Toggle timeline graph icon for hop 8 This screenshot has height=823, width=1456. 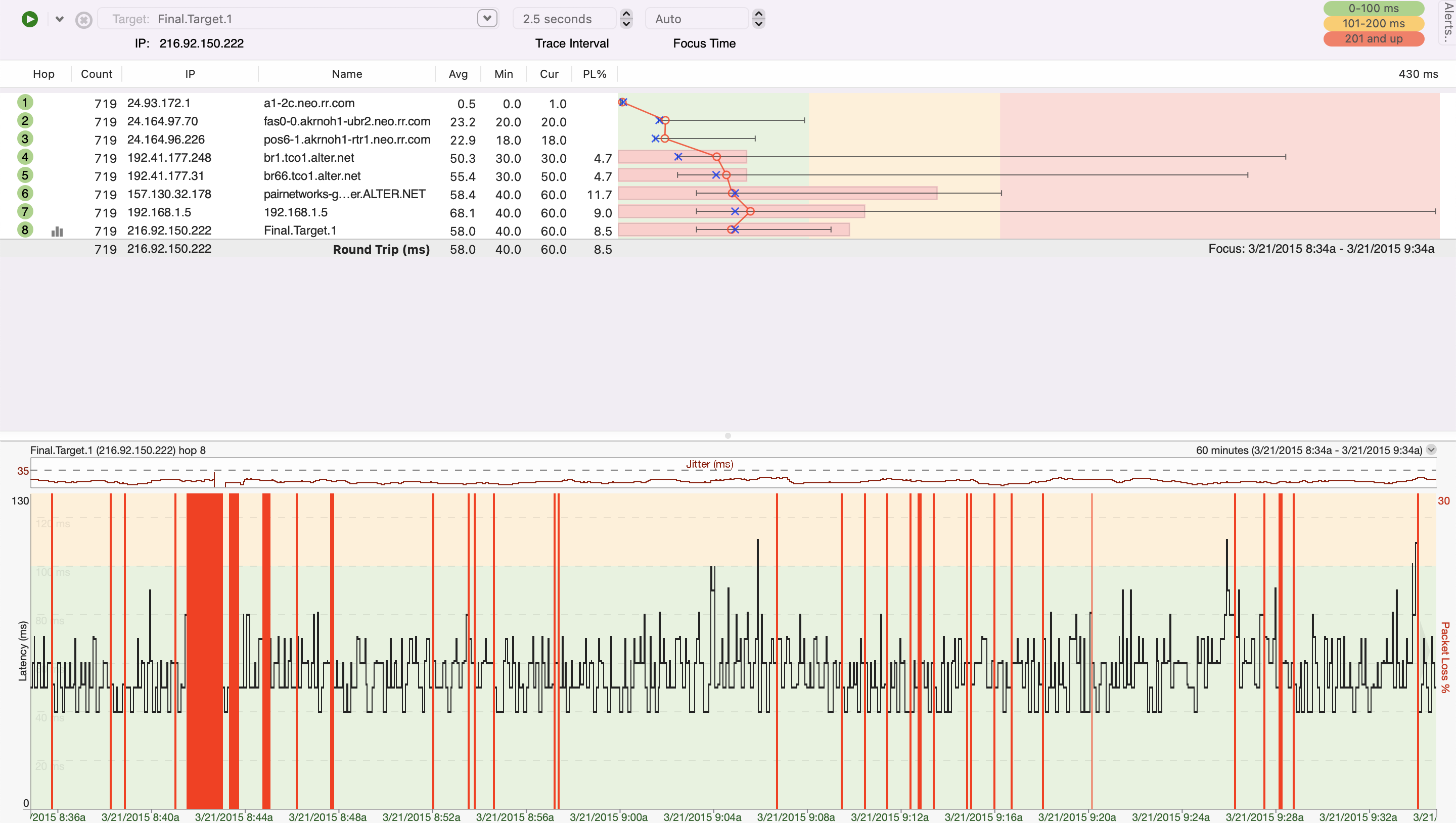(x=57, y=231)
